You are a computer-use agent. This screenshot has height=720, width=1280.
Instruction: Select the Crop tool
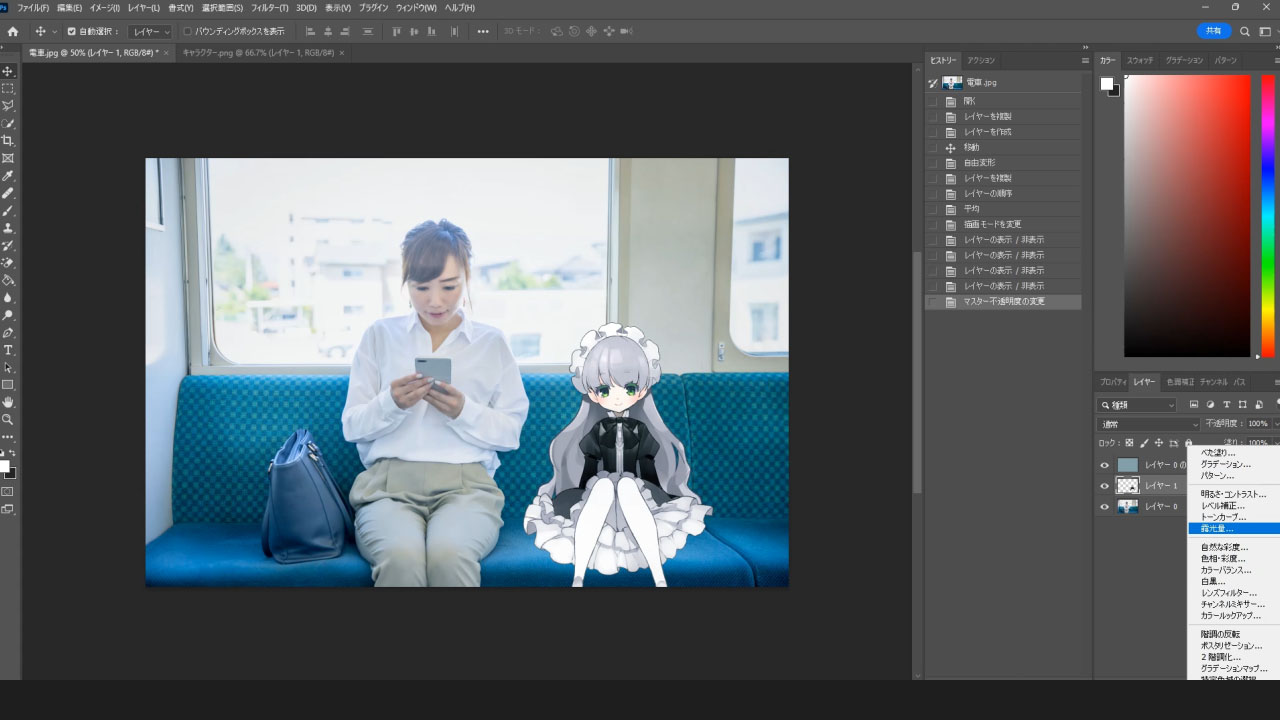click(x=8, y=141)
